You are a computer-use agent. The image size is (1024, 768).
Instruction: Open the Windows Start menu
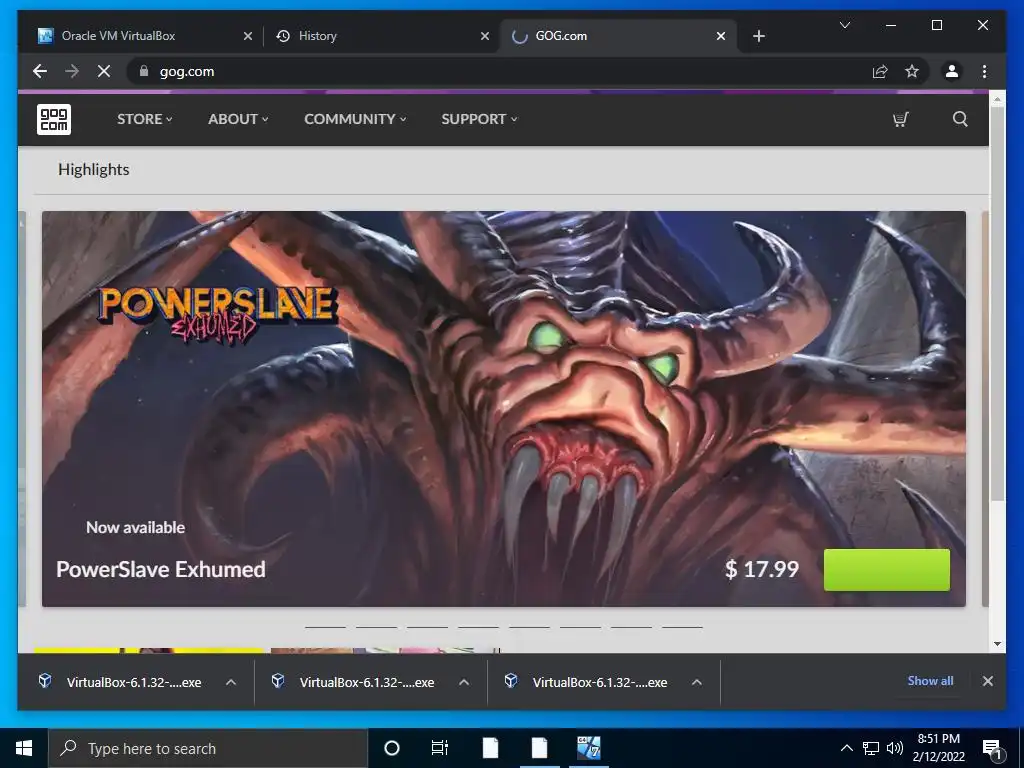(24, 748)
